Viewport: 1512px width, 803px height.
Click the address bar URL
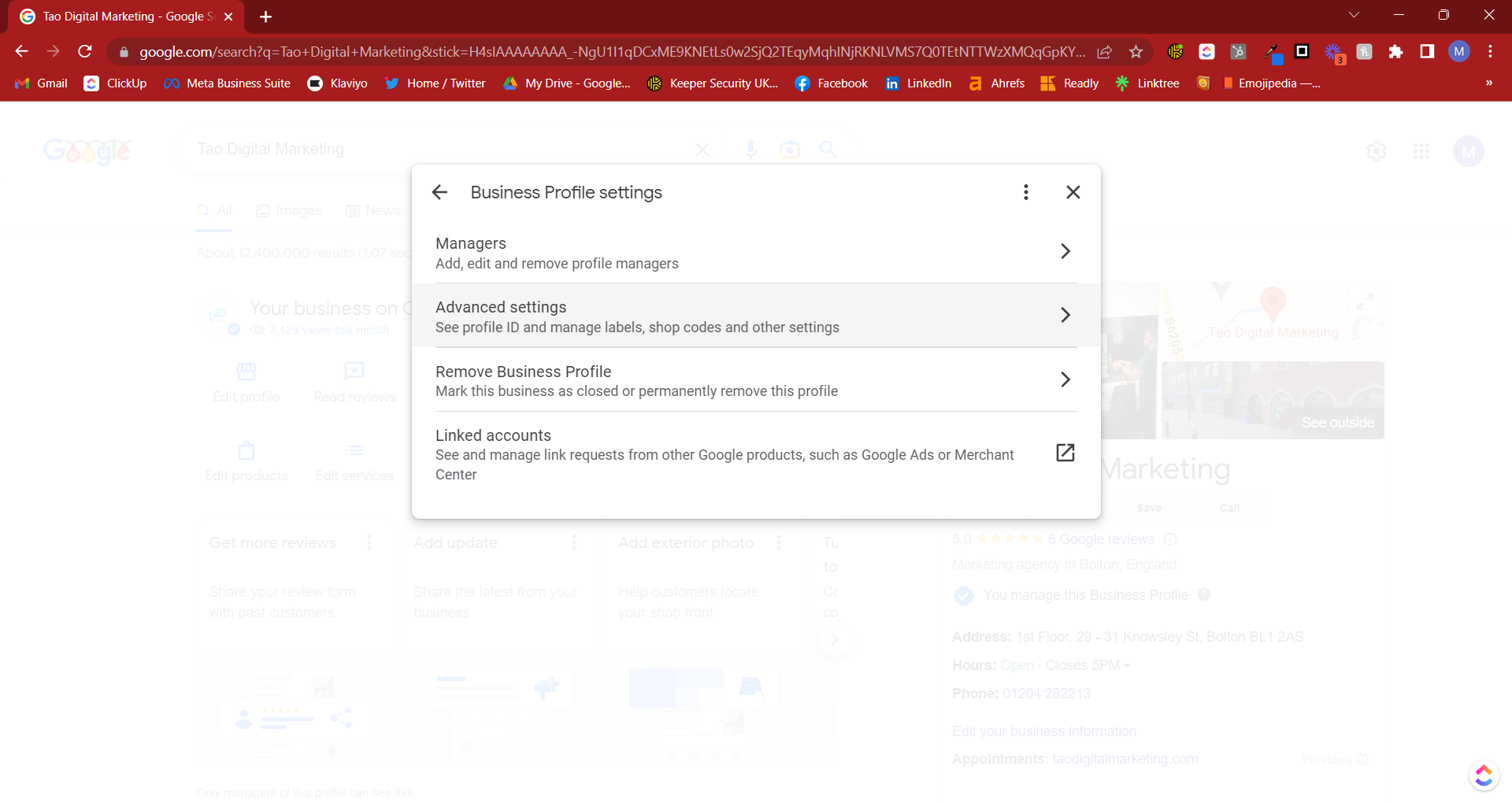click(x=612, y=52)
